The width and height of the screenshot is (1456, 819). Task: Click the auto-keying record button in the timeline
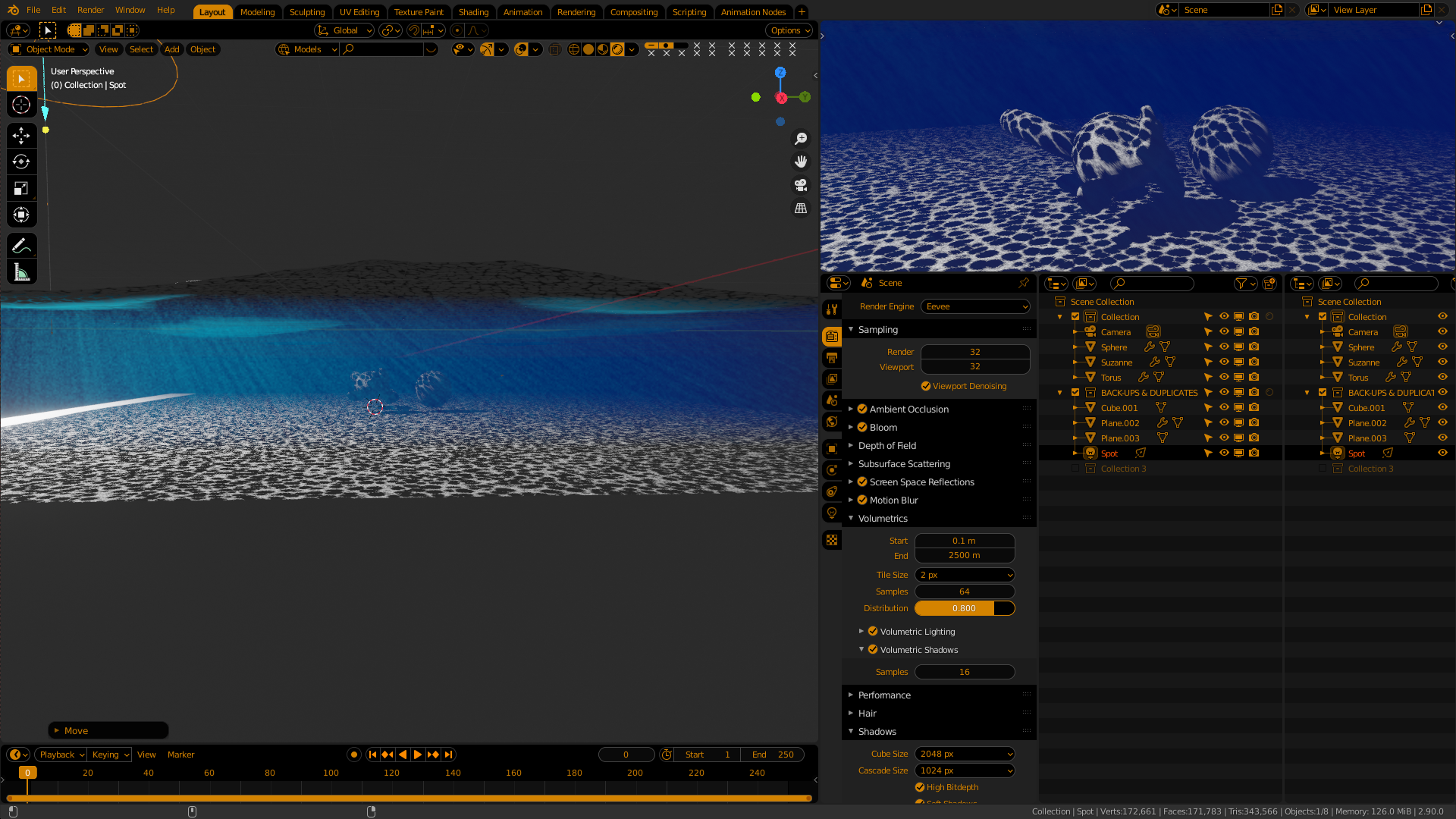(353, 755)
